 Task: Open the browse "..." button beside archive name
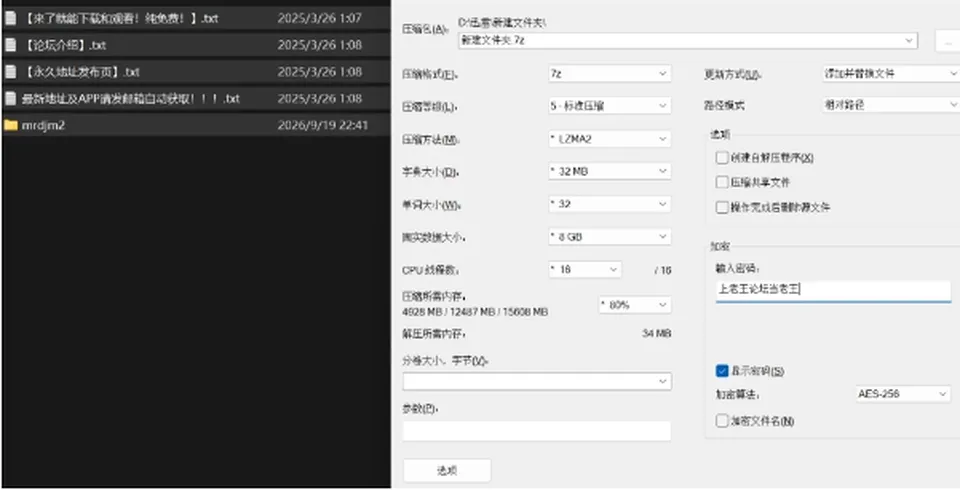pos(948,42)
